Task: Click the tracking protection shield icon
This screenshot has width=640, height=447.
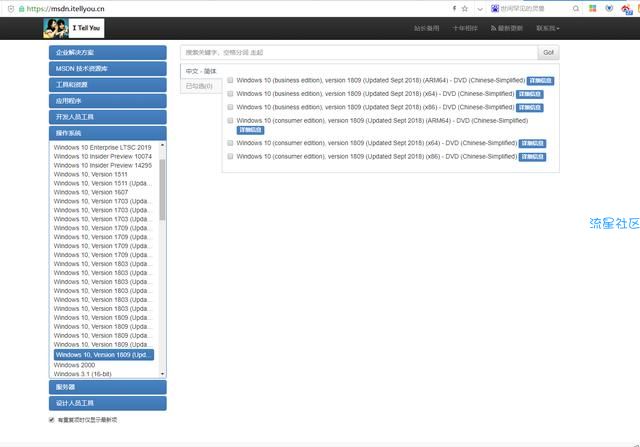Action: tap(11, 9)
